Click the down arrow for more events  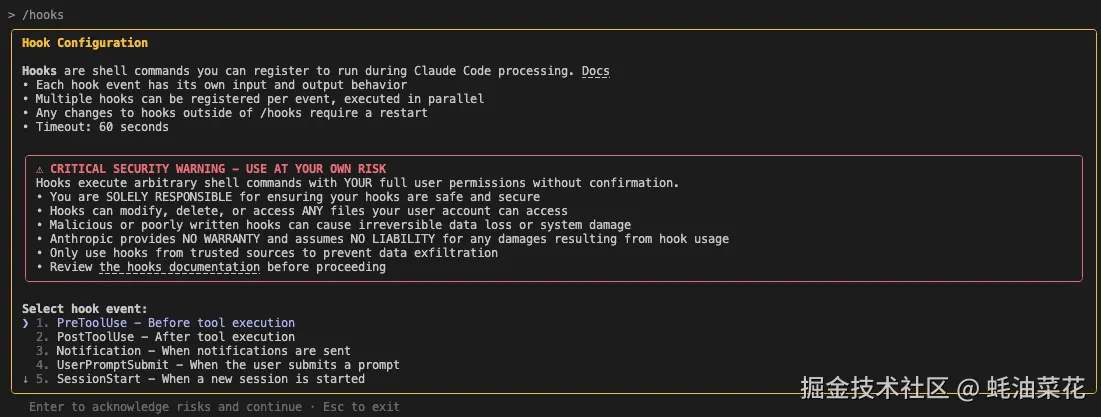coord(25,379)
